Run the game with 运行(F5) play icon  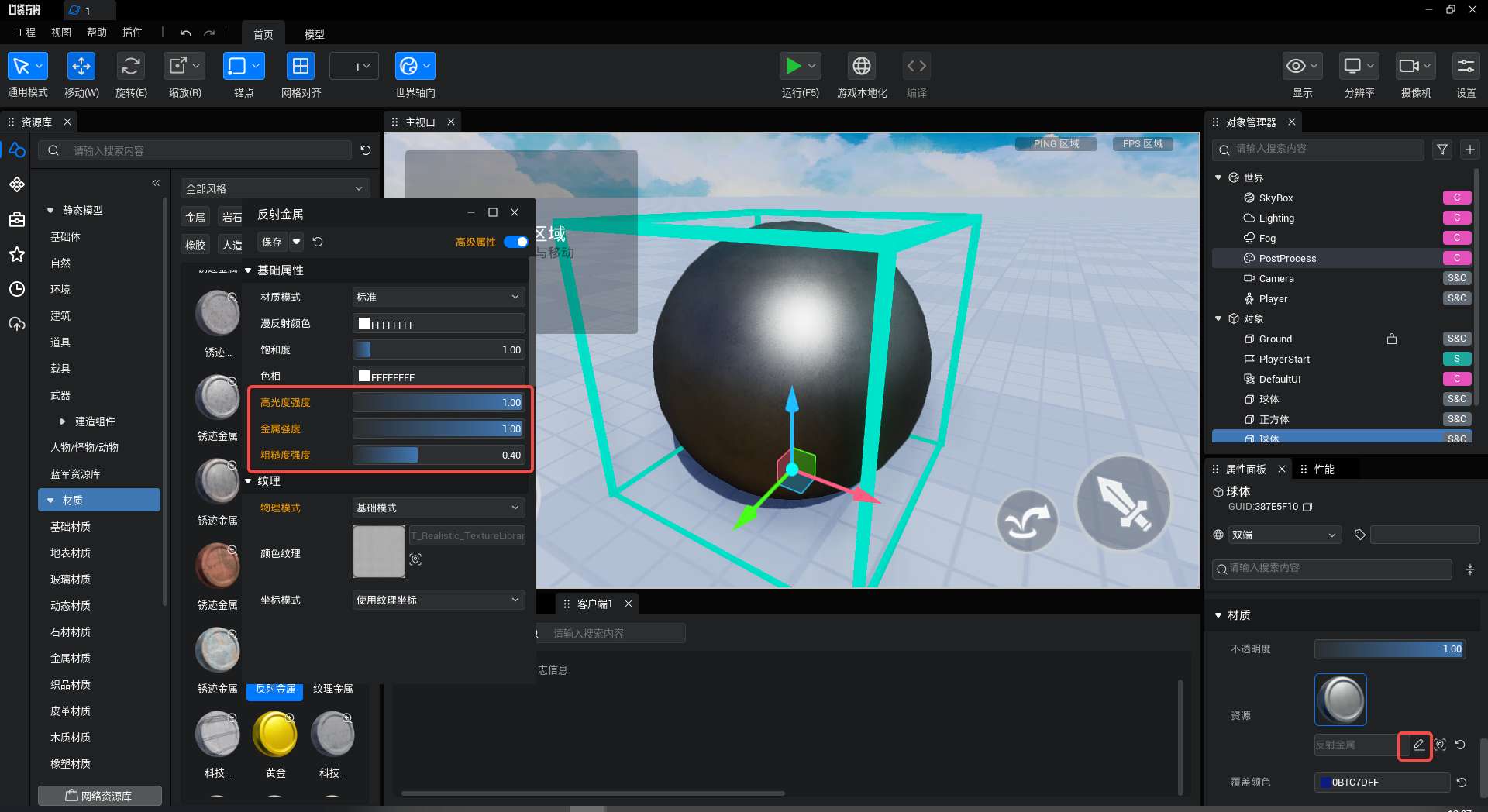click(793, 67)
